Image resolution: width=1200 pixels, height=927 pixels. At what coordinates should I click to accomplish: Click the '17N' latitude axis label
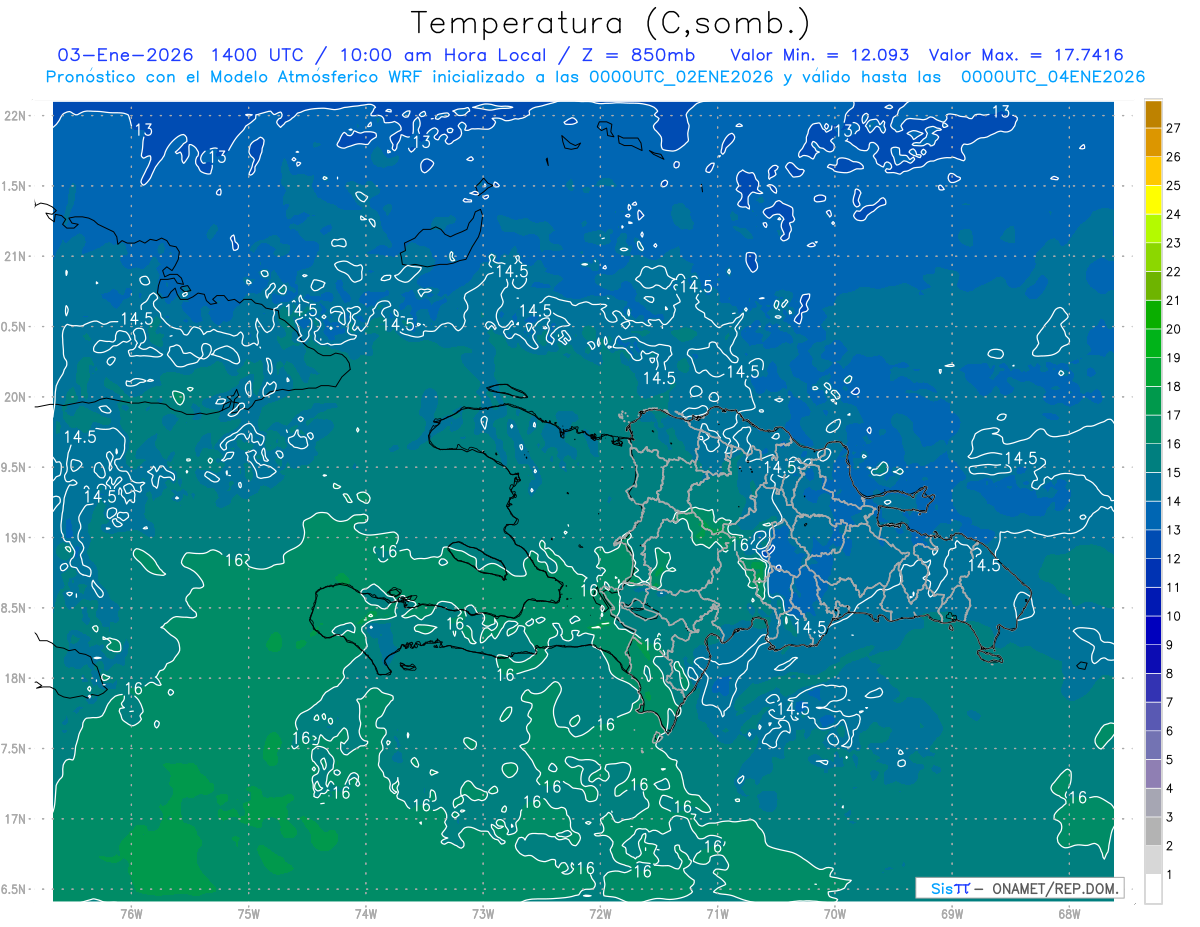point(17,819)
